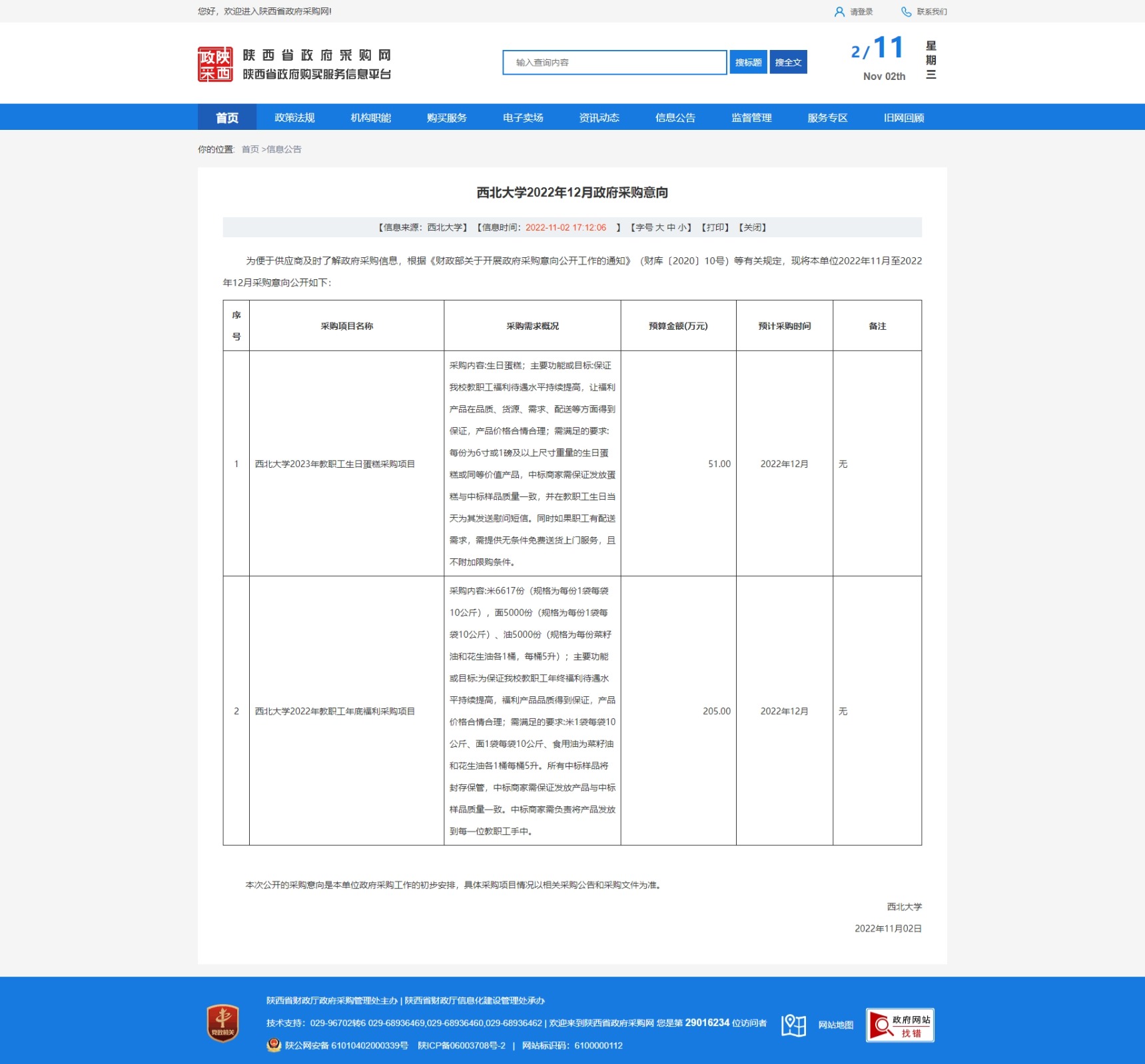
Task: Open the 电子卖场 navigation tab
Action: pos(523,118)
